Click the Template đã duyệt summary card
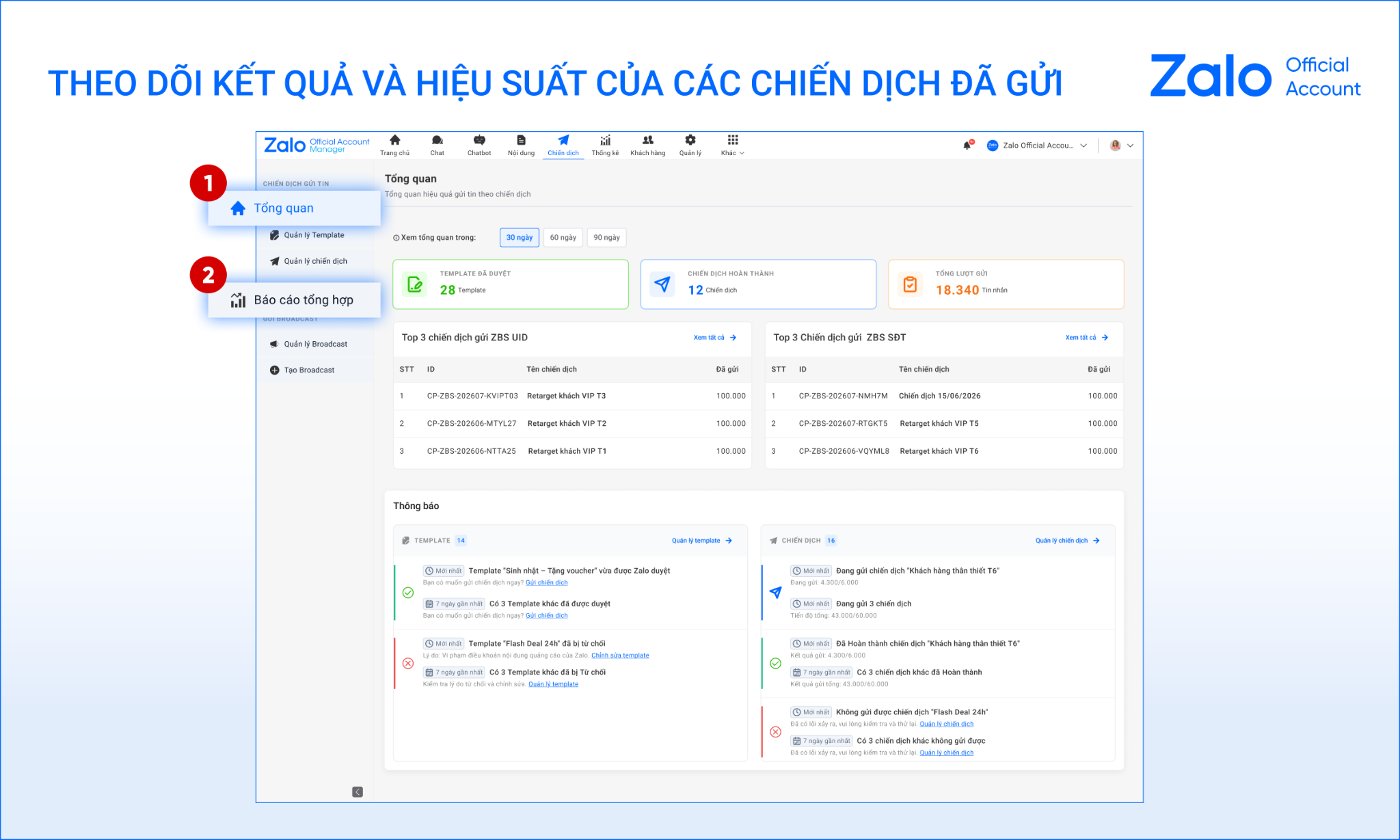Screen dimensions: 1400x840 511,284
